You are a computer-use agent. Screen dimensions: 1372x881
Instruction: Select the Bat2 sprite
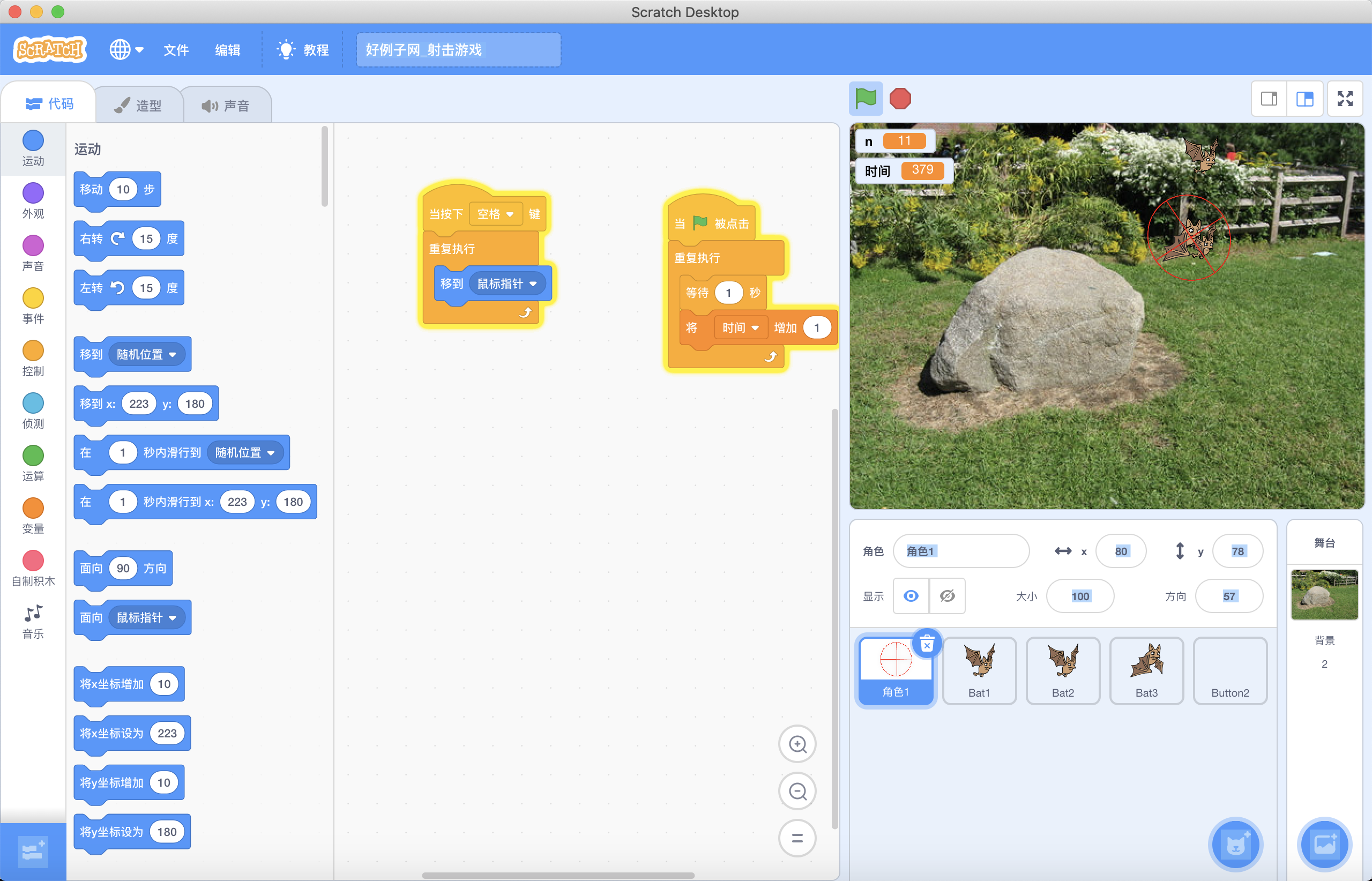point(1062,671)
